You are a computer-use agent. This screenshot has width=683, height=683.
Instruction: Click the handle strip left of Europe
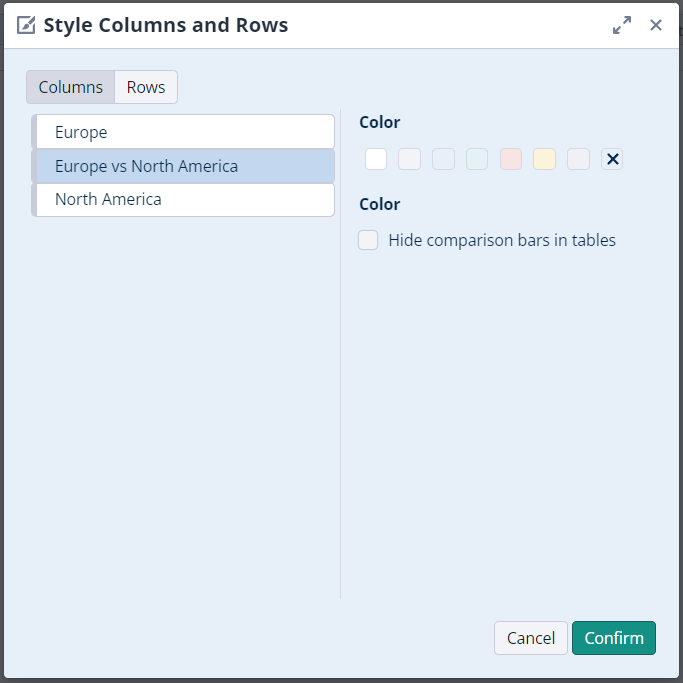point(34,132)
